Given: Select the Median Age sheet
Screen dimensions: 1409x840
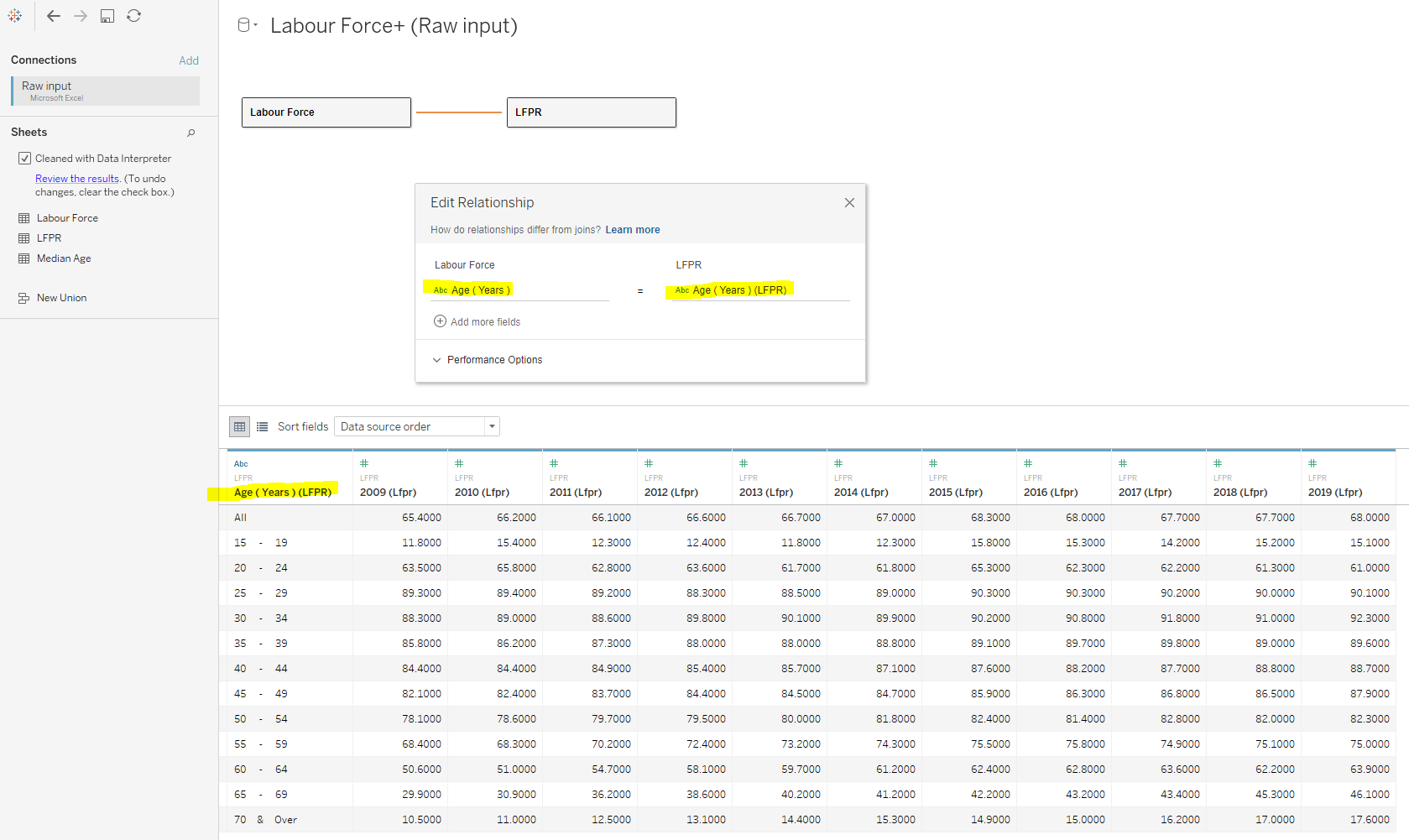Looking at the screenshot, I should (63, 258).
